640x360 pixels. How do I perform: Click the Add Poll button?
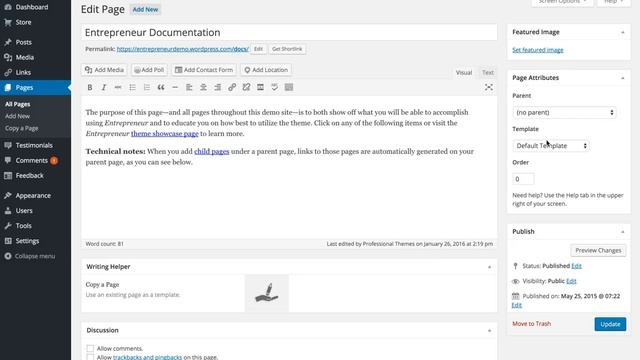click(149, 70)
